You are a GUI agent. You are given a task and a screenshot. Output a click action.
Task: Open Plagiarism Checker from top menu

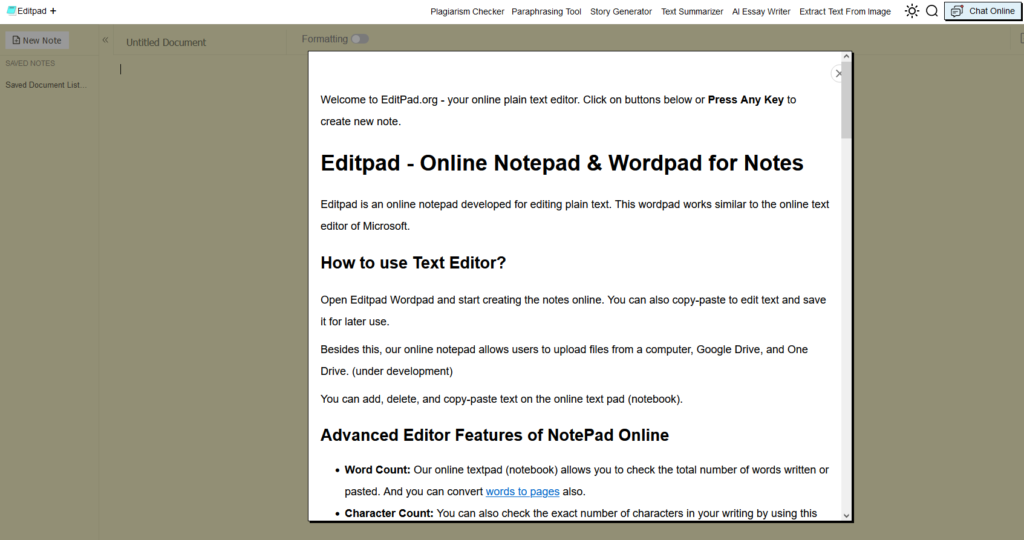[467, 12]
